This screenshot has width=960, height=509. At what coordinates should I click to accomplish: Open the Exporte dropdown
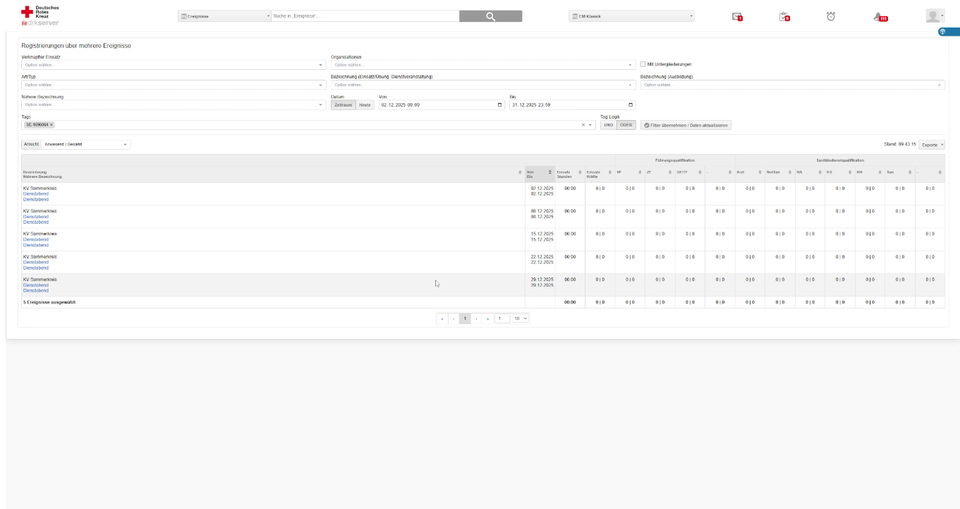[931, 144]
